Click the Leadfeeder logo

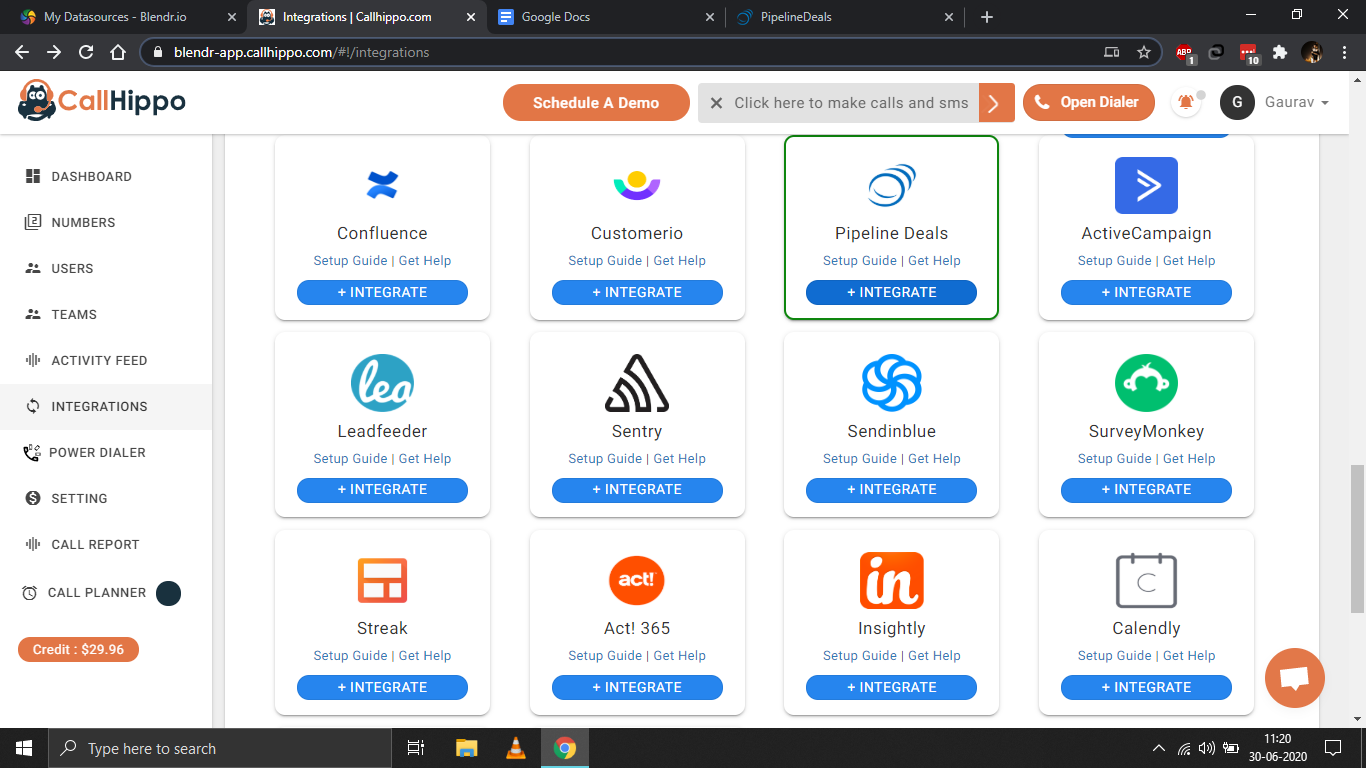pos(382,383)
